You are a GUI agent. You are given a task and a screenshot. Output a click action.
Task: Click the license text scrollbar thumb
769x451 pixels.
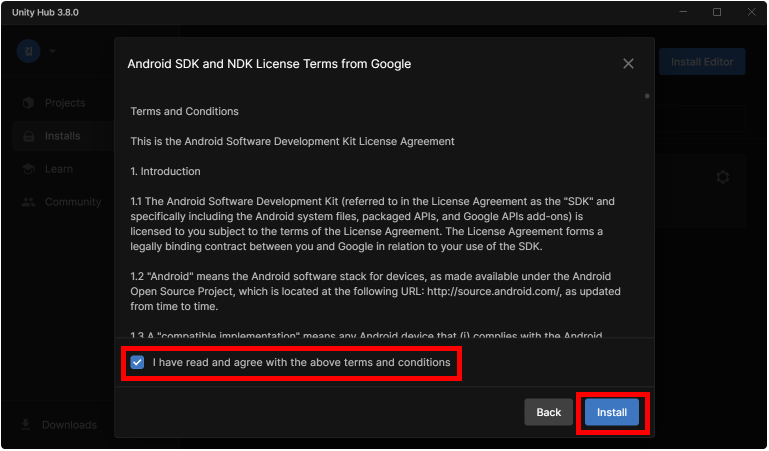pyautogui.click(x=647, y=96)
